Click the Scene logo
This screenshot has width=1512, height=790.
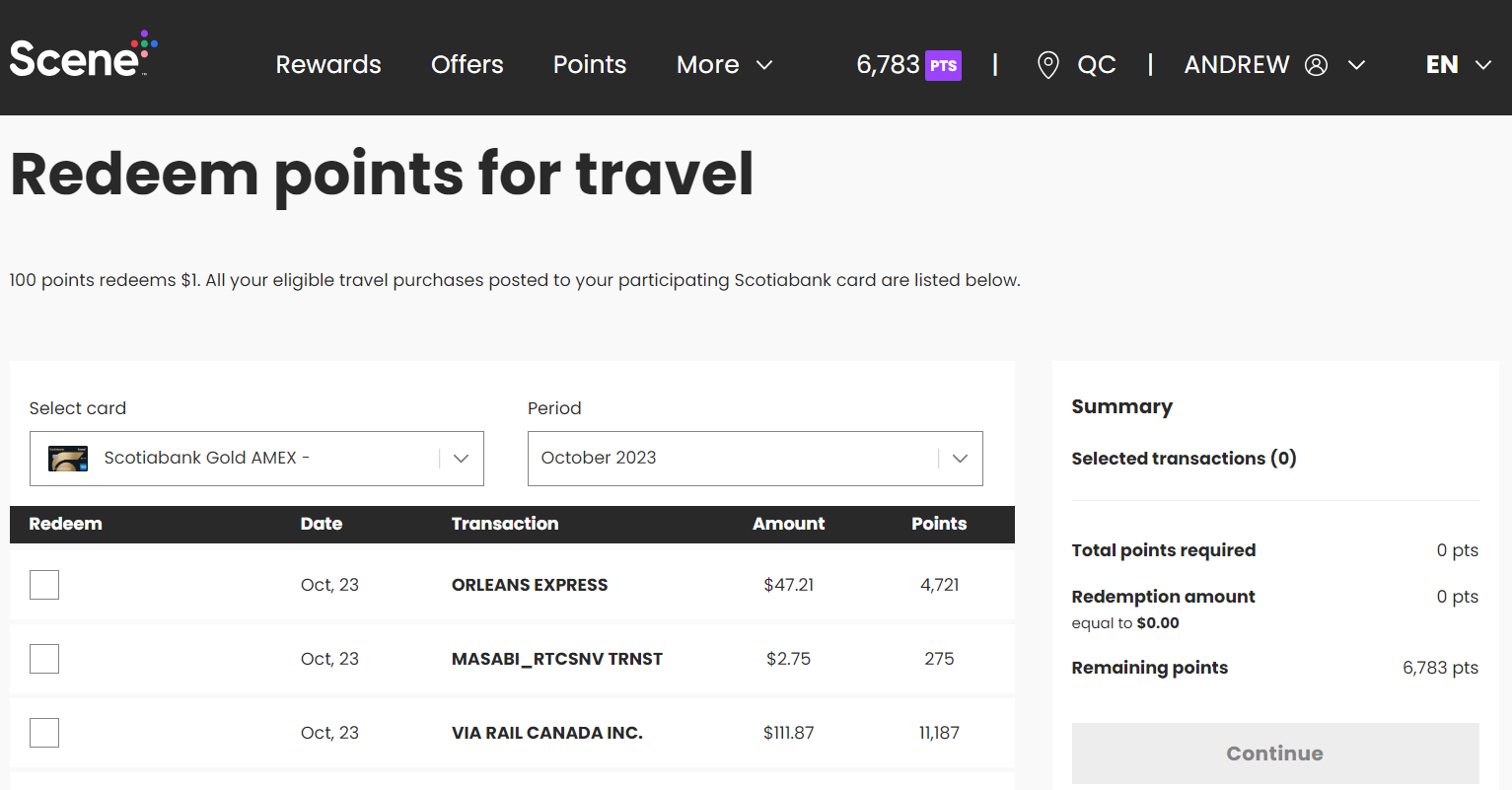tap(83, 52)
